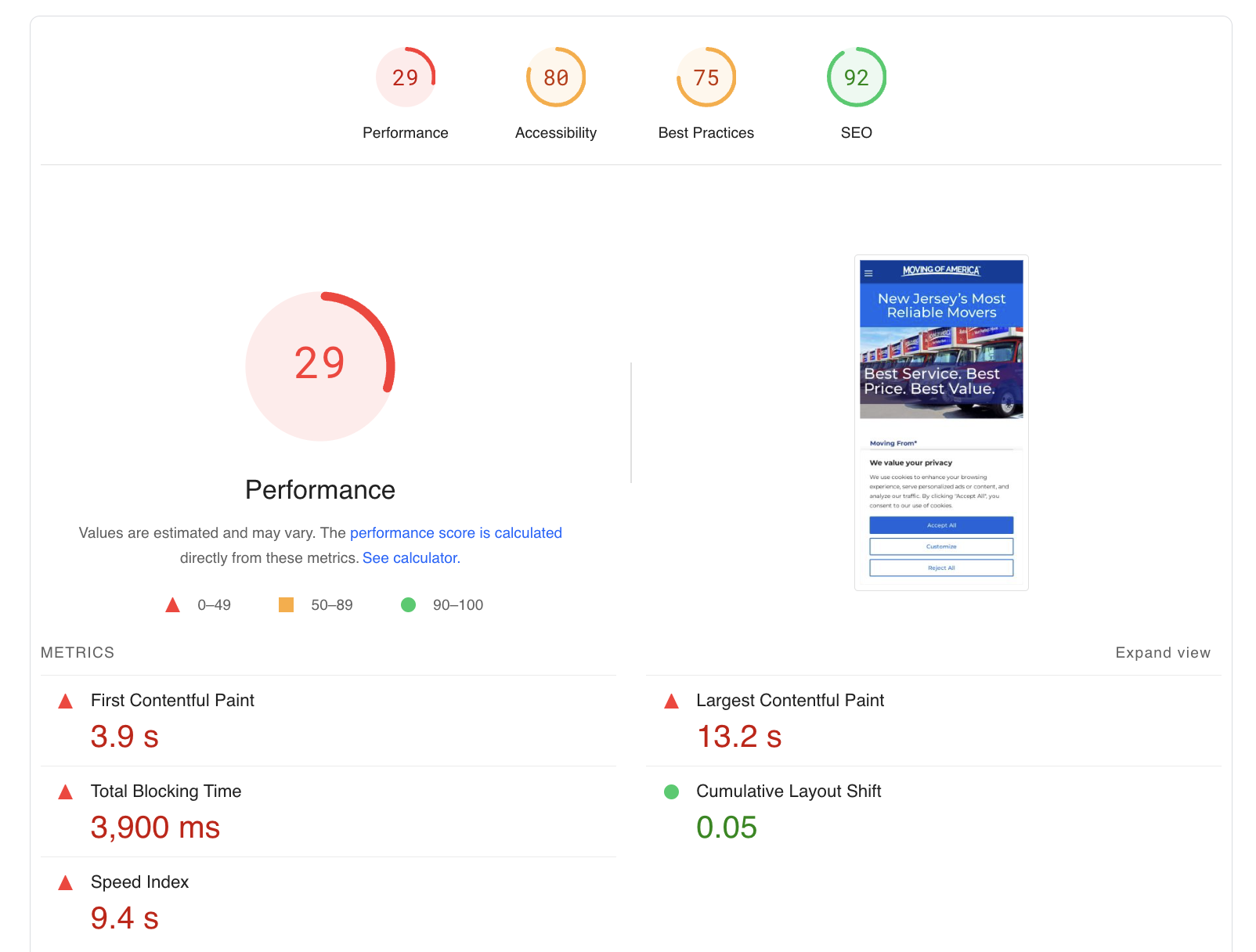Click Accept All button in the screenshot thumbnail
Viewport: 1256px width, 952px height.
click(x=941, y=525)
